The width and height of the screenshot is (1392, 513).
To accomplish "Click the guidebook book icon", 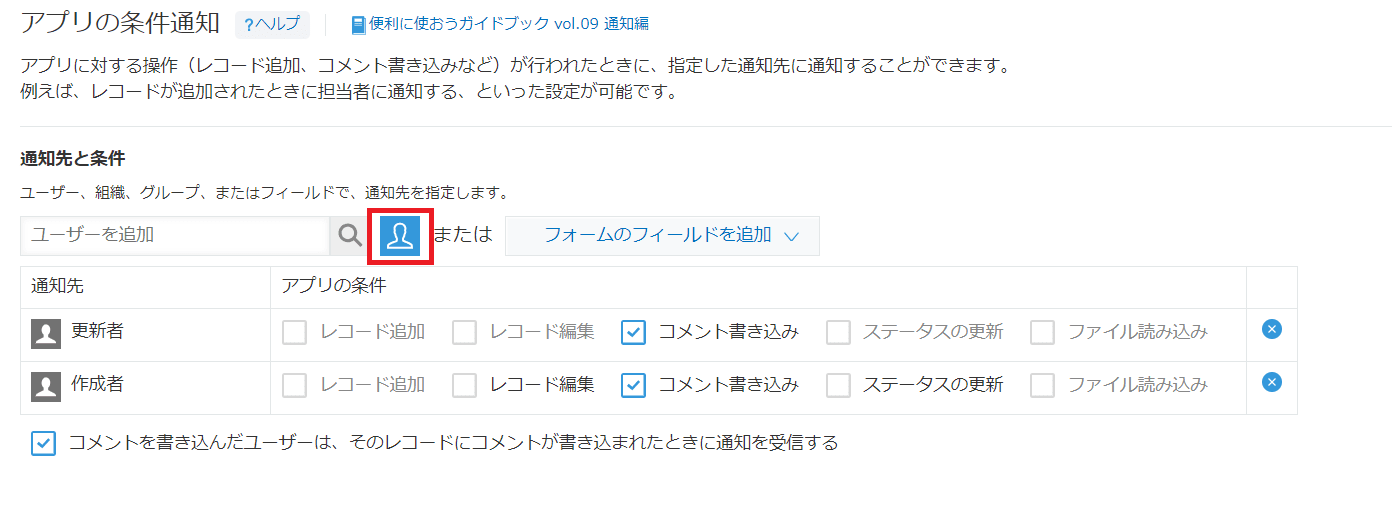I will pos(358,24).
